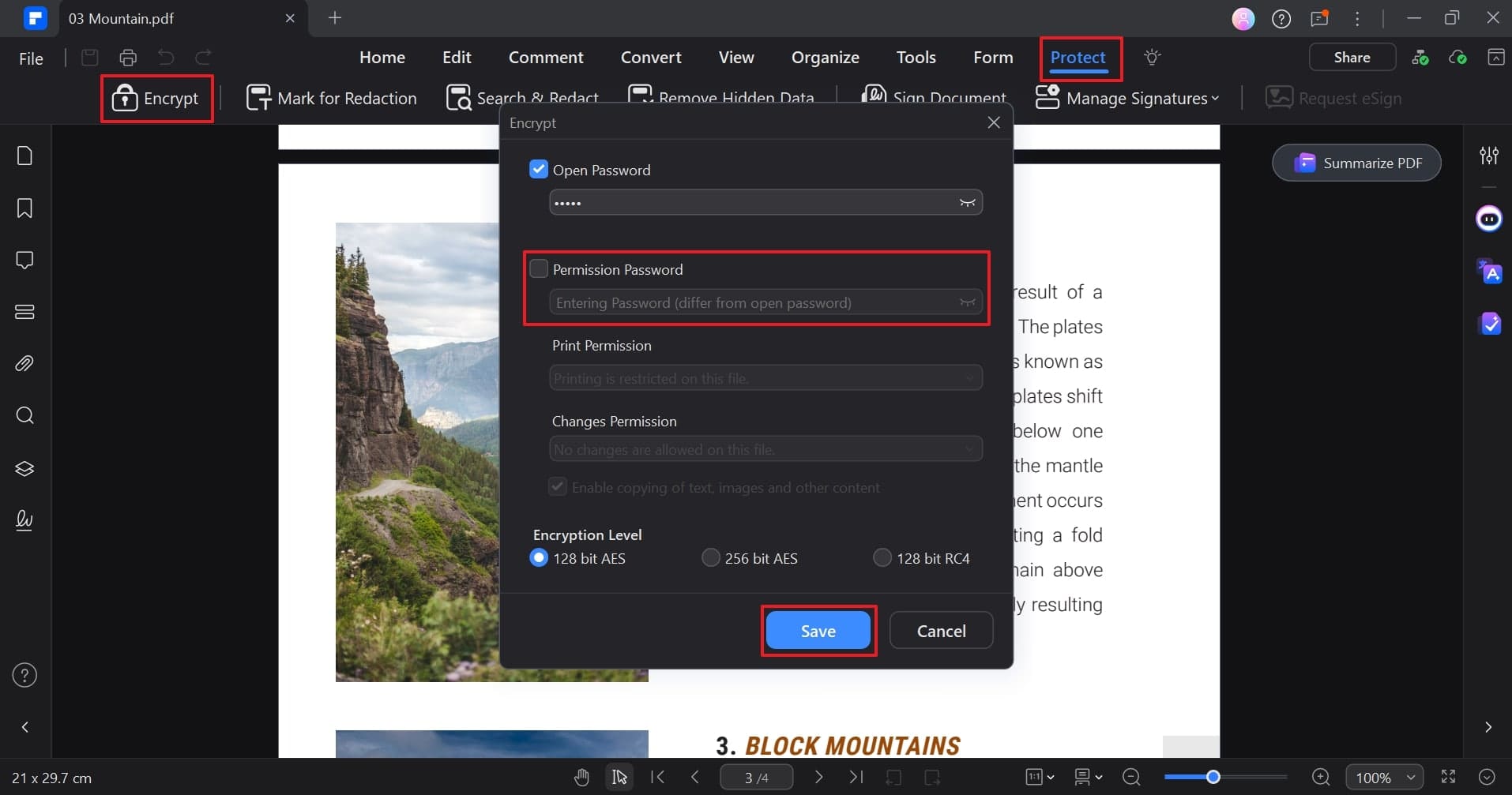Screen dimensions: 1512x795
Task: Click the zoom out minus icon
Action: click(1131, 778)
